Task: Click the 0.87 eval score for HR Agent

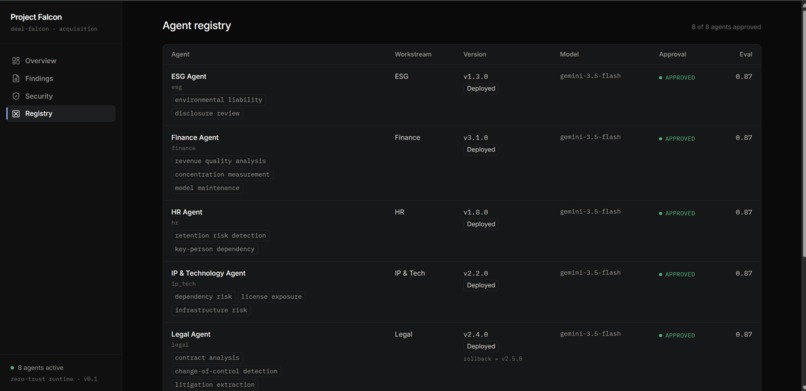Action: [x=744, y=212]
